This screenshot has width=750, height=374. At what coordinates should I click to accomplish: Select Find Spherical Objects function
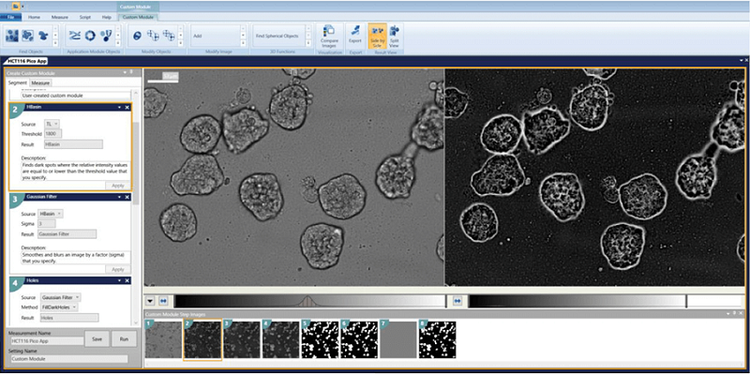[x=278, y=36]
